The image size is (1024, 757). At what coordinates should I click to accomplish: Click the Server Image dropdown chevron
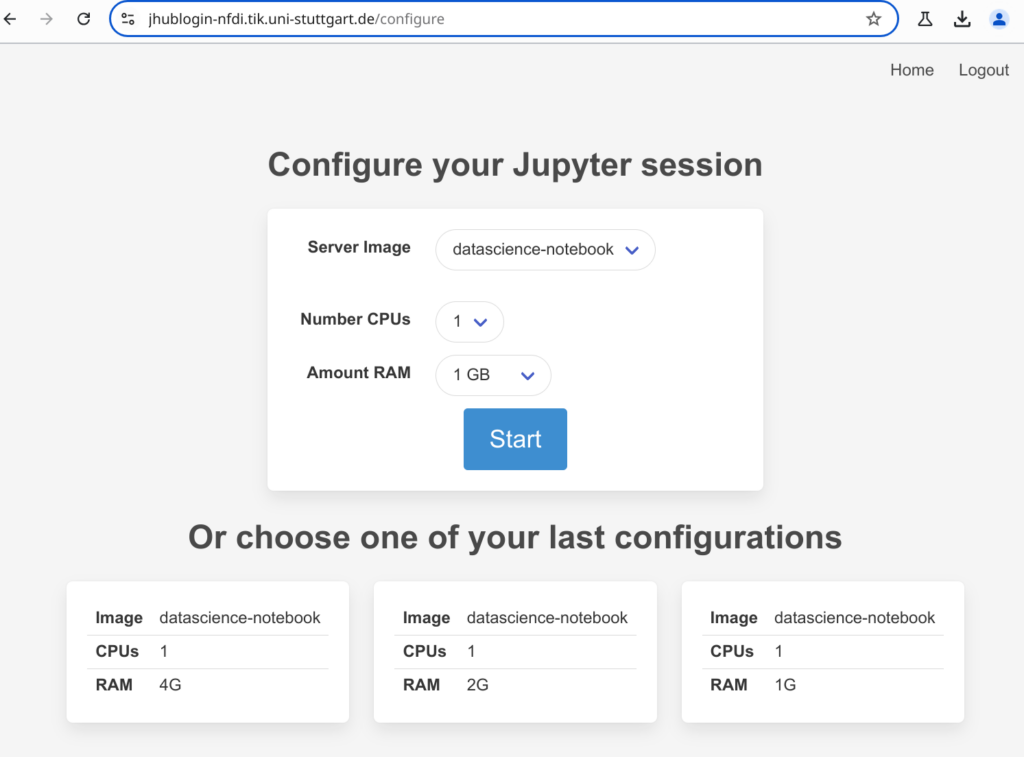(632, 251)
